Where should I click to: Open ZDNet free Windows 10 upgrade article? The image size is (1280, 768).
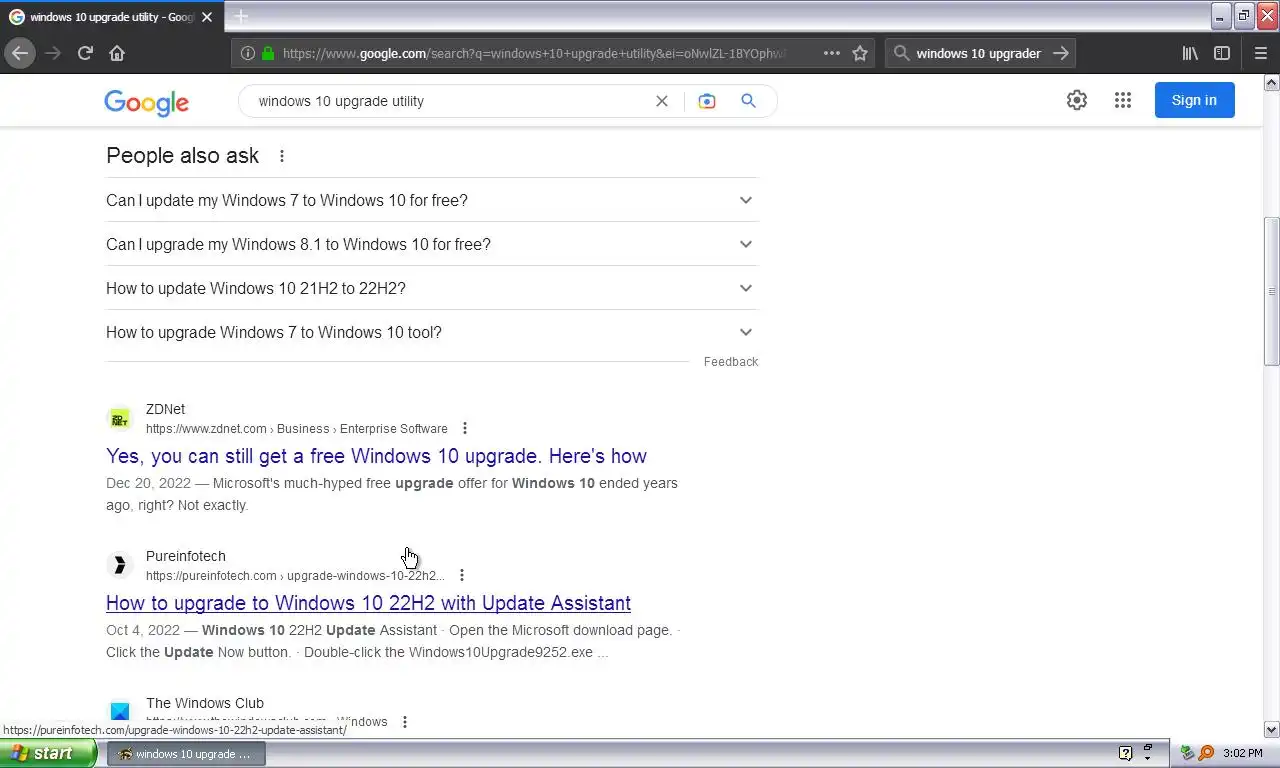(x=376, y=456)
